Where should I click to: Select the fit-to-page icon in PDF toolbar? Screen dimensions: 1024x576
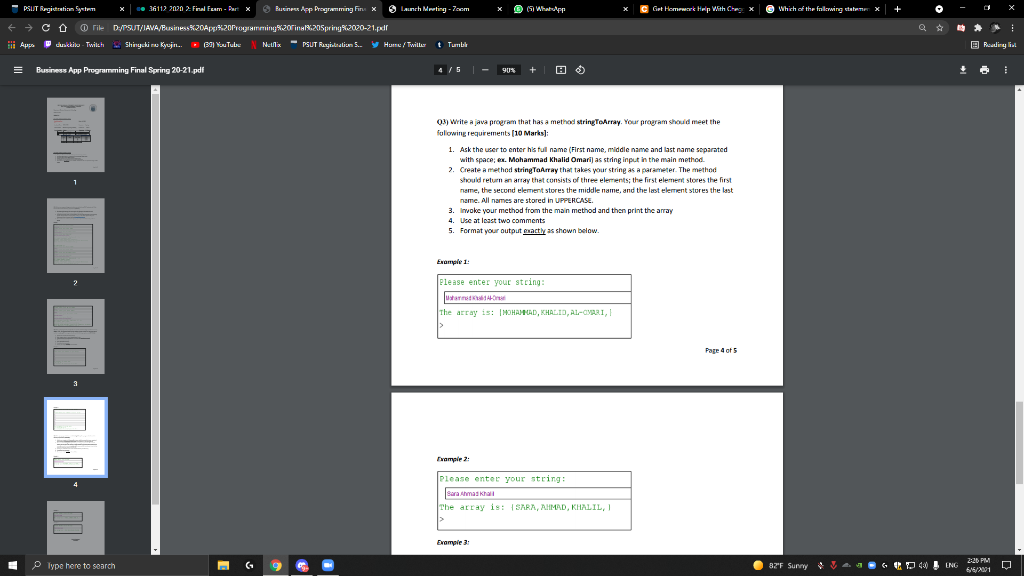(x=559, y=70)
